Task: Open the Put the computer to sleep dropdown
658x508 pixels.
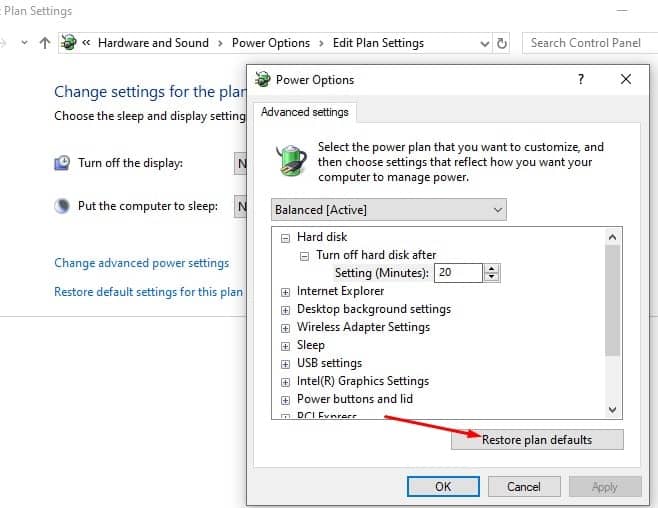Action: pyautogui.click(x=240, y=206)
